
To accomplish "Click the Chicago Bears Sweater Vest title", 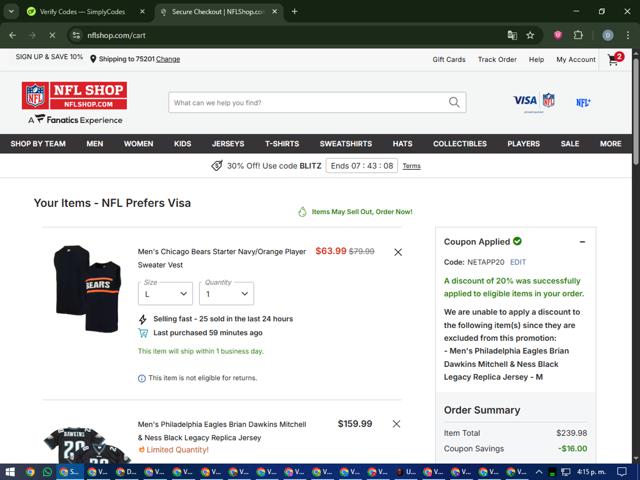I will click(x=222, y=258).
